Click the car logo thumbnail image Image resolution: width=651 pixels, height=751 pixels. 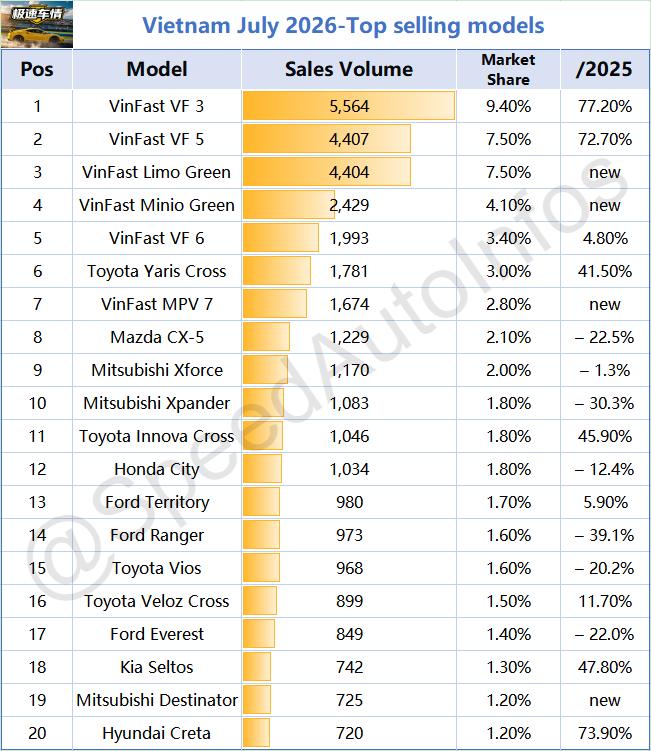[x=37, y=24]
